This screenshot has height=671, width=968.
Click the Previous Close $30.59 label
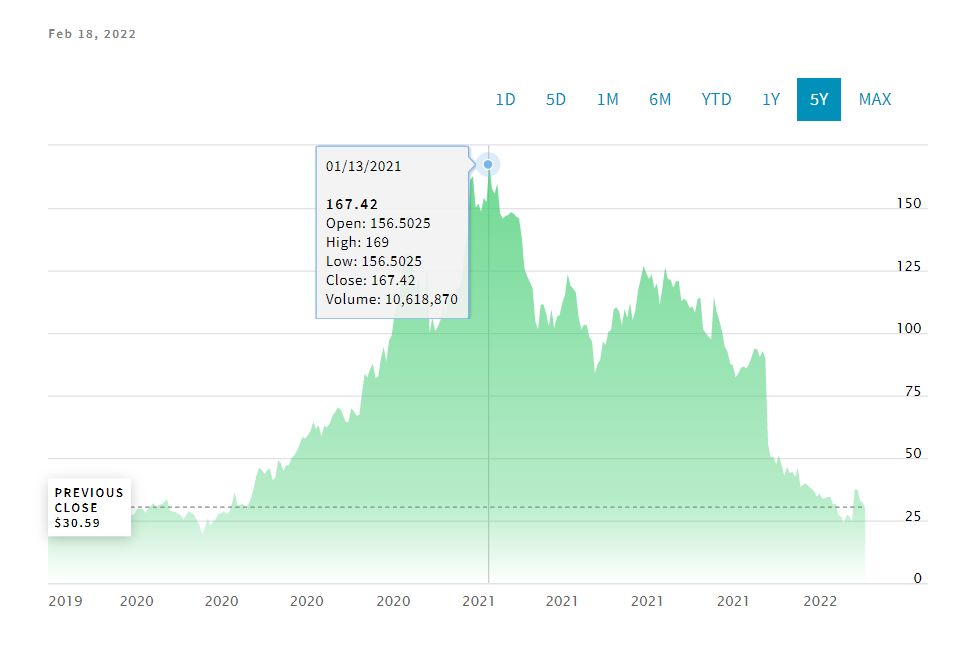coord(90,507)
